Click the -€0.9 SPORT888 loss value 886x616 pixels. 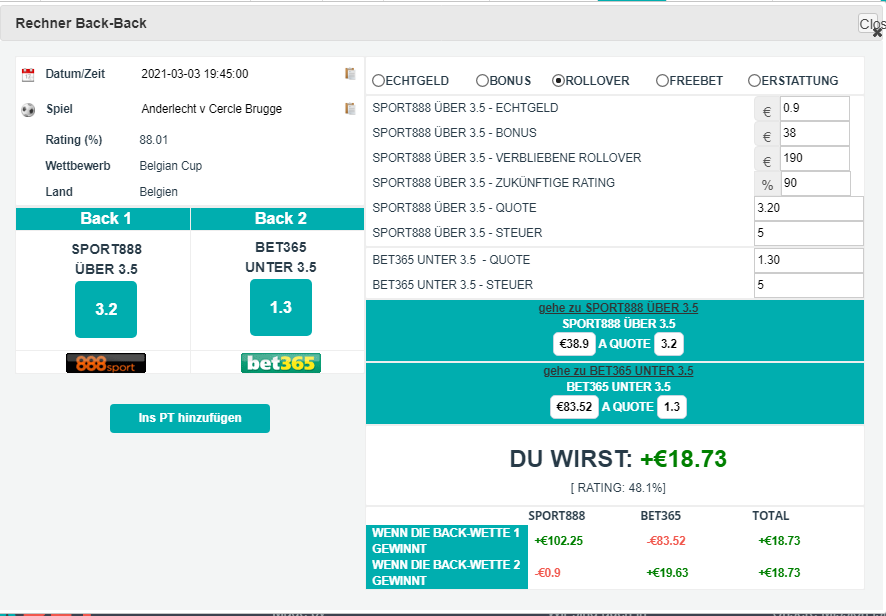tap(548, 573)
